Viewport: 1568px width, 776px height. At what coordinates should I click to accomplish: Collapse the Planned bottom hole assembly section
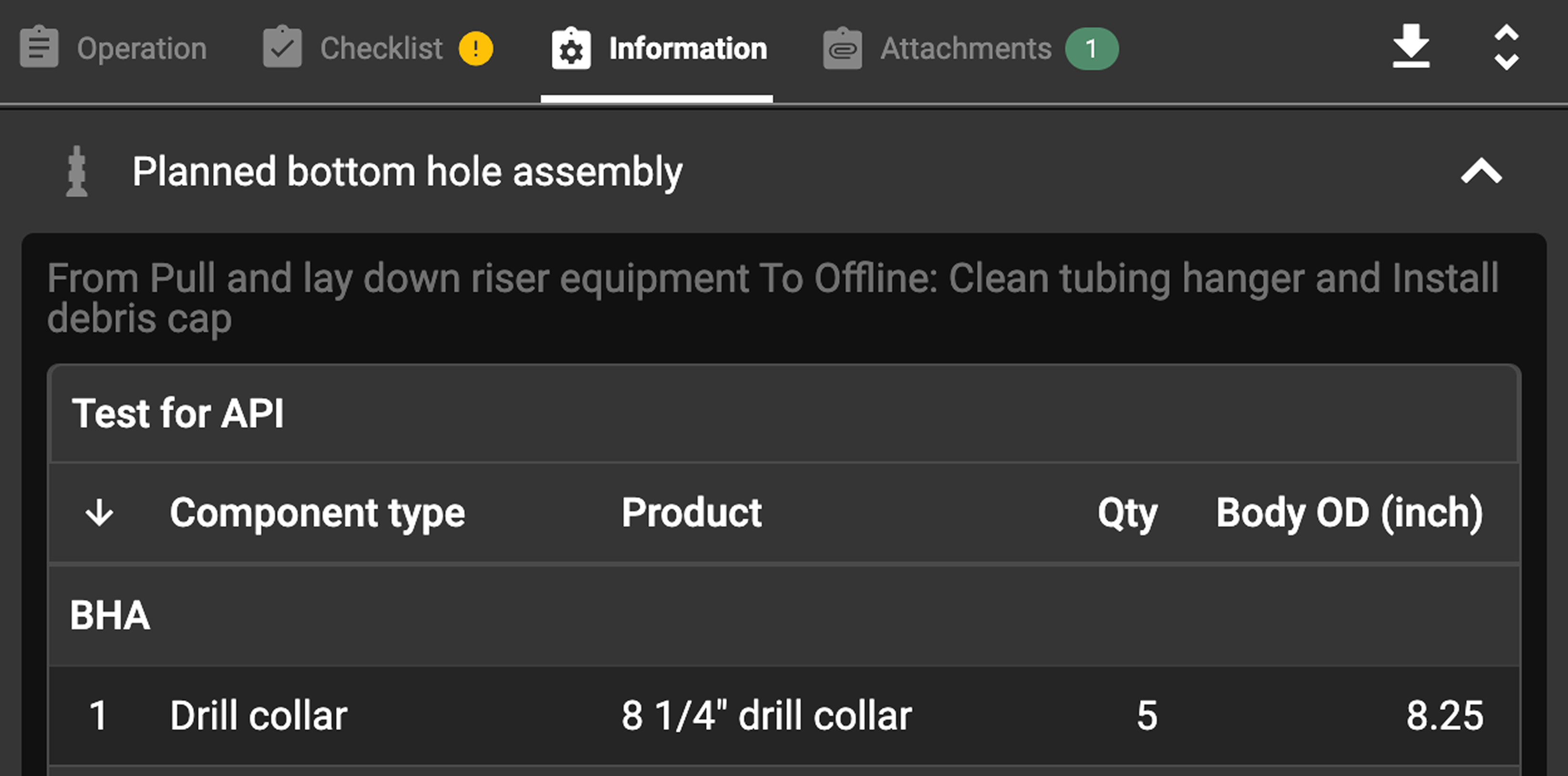click(1481, 172)
